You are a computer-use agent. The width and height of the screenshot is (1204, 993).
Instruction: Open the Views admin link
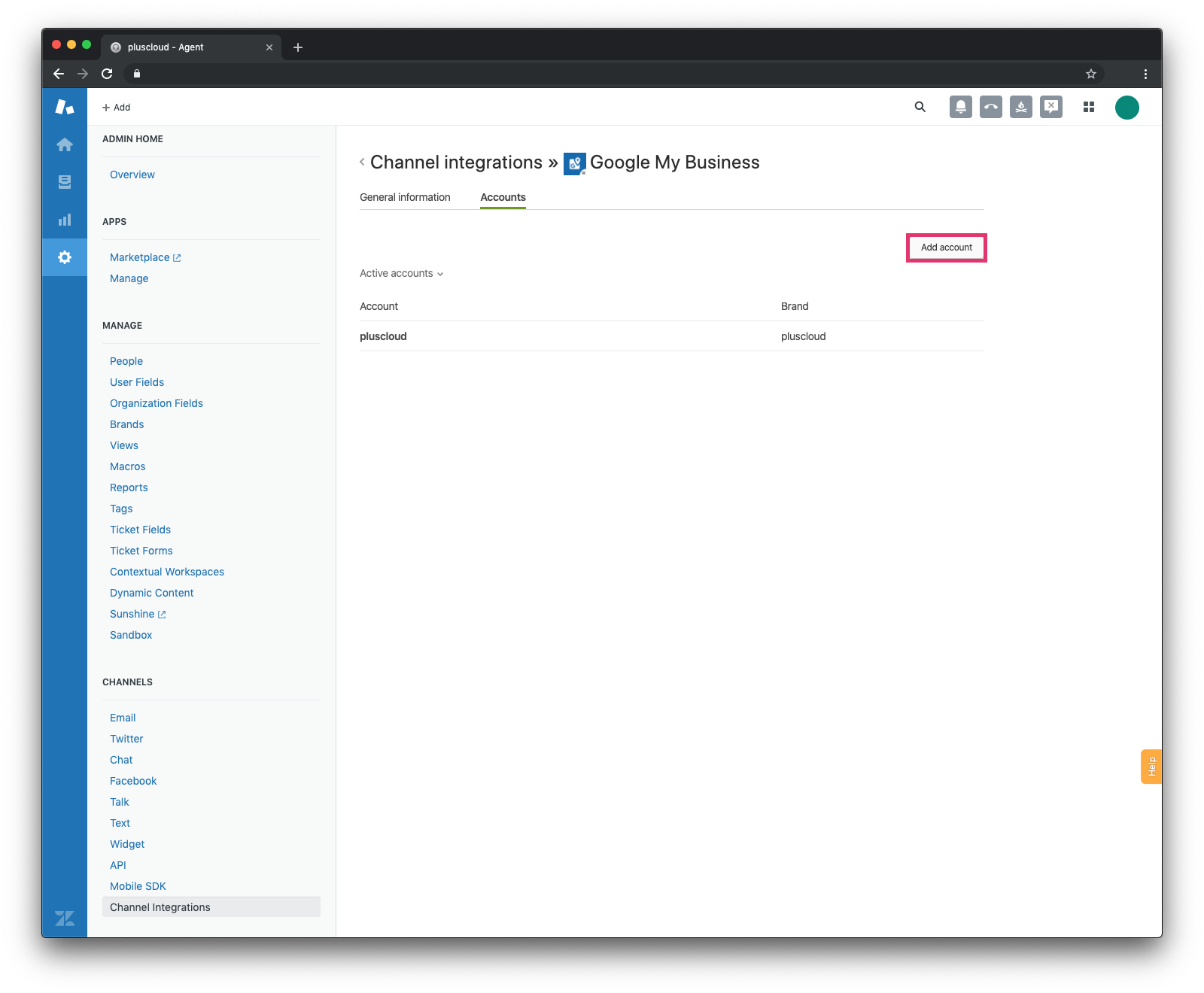pyautogui.click(x=124, y=445)
